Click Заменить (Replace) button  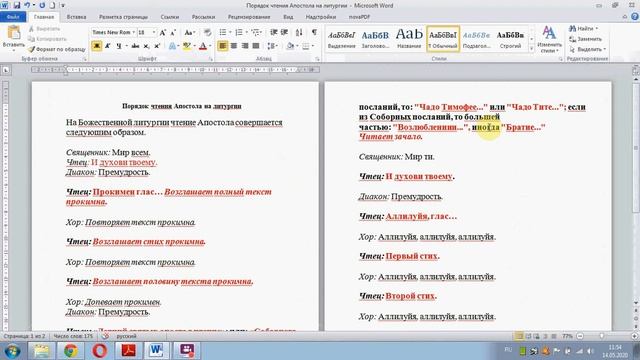(586, 39)
